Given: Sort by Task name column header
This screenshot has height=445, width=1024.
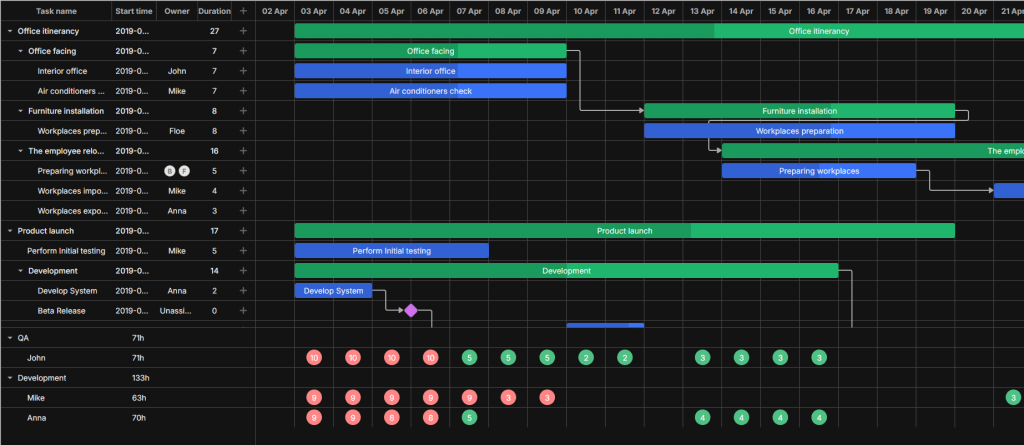Looking at the screenshot, I should (56, 11).
